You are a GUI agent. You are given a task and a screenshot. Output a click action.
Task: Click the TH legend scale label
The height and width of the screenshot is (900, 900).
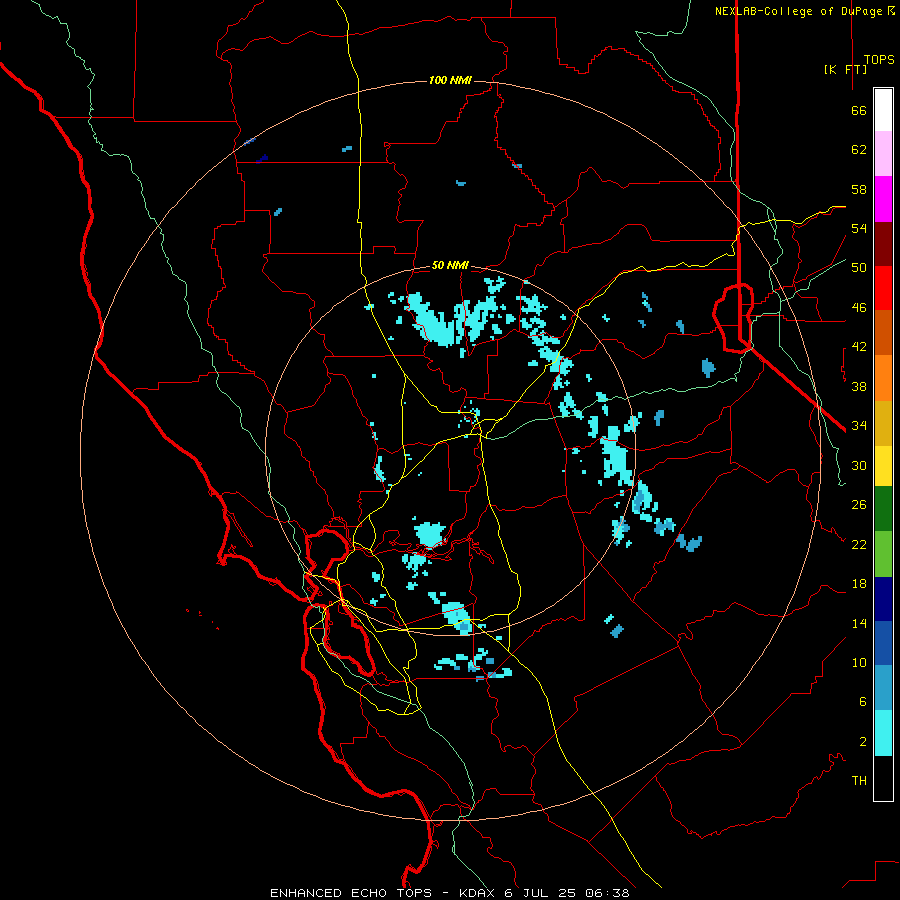coord(859,781)
